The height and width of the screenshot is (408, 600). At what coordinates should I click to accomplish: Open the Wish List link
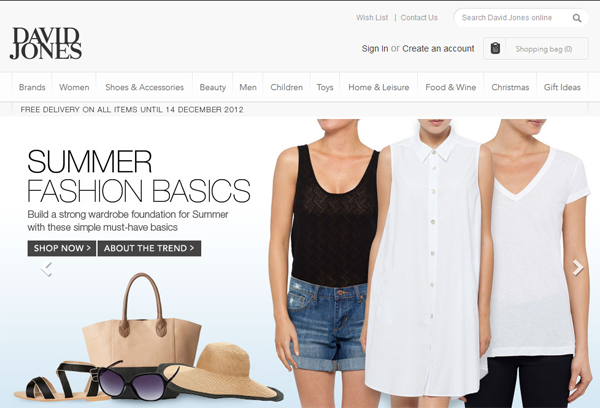tap(372, 18)
